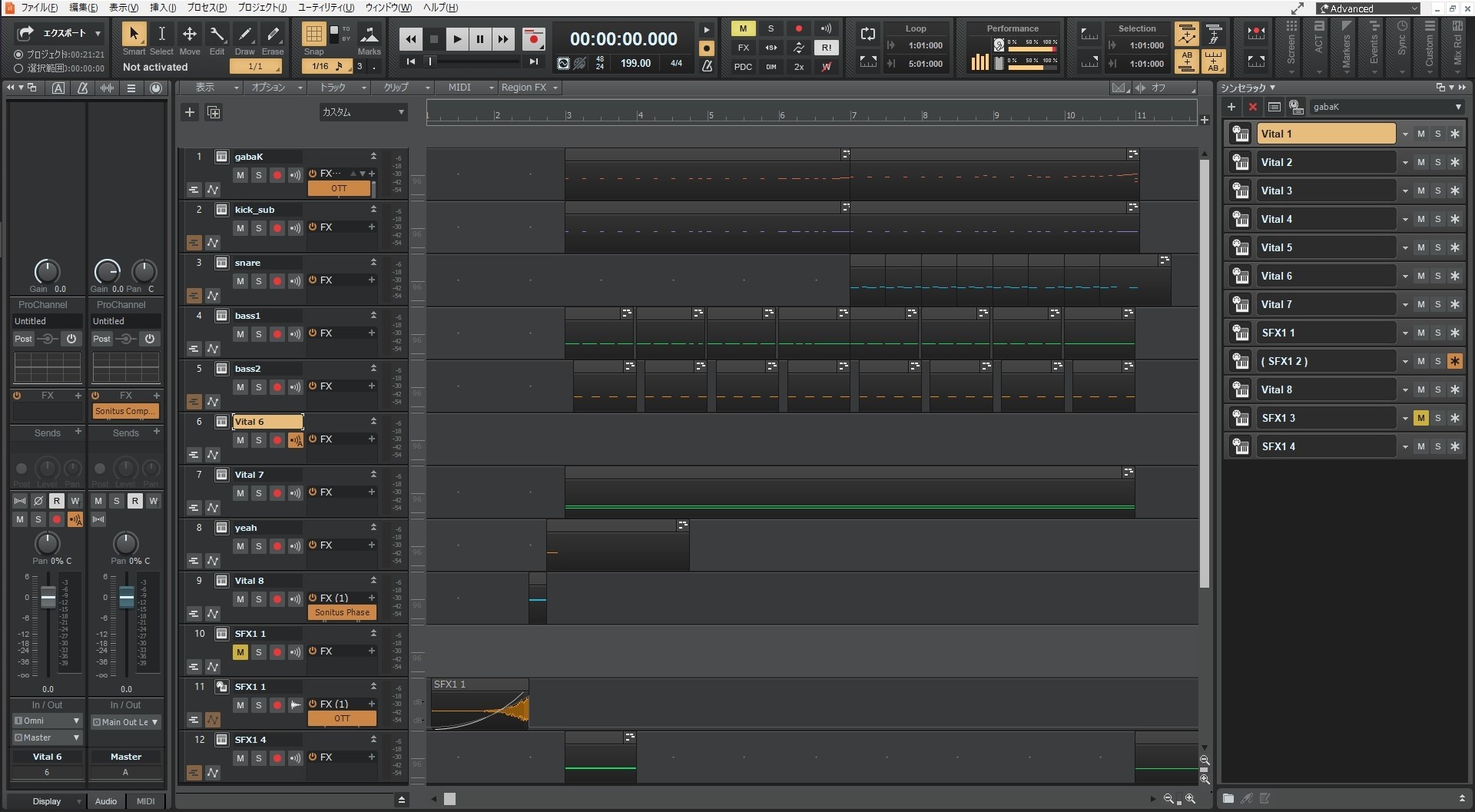Viewport: 1475px width, 812px height.
Task: Click the Record transport button
Action: pyautogui.click(x=533, y=38)
